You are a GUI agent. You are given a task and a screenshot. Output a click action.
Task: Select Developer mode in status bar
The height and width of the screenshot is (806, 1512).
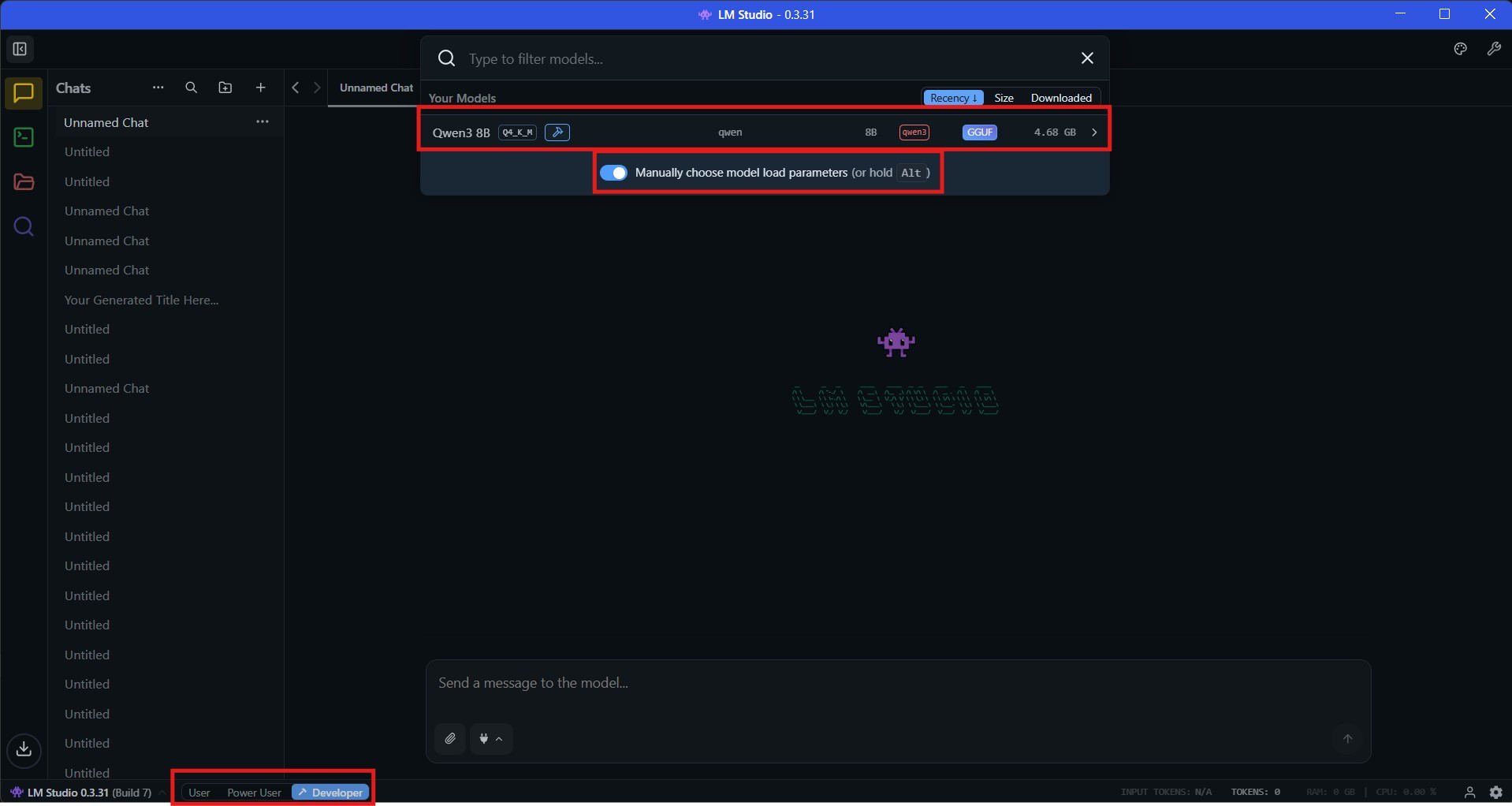335,792
